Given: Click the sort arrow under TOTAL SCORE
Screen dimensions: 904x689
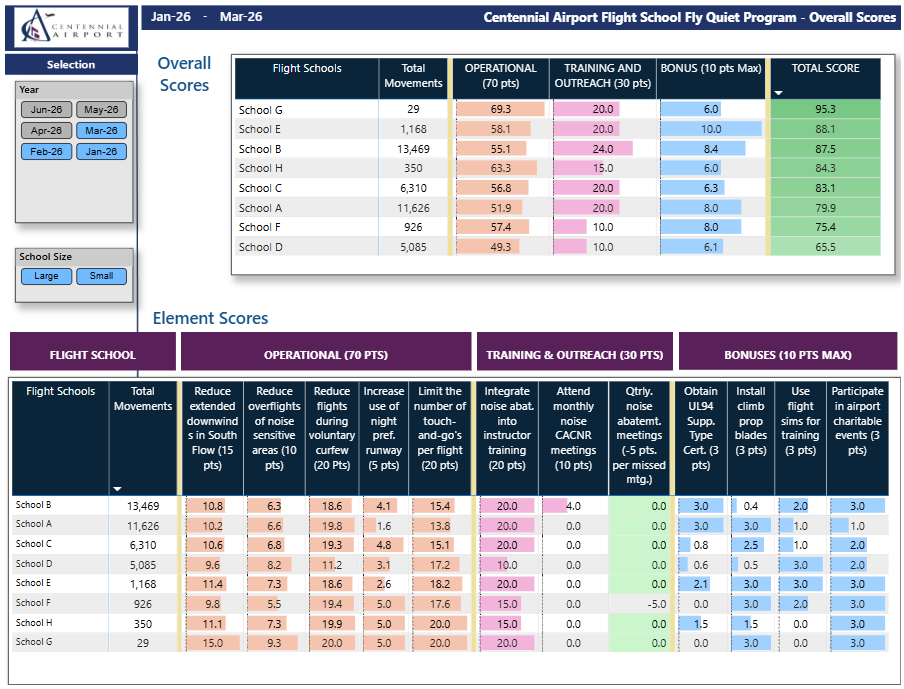Looking at the screenshot, I should (778, 93).
